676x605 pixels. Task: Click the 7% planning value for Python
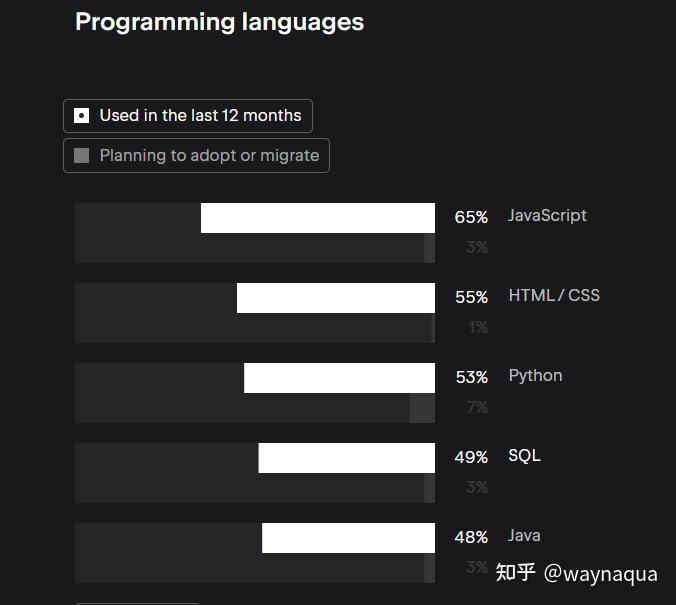476,408
